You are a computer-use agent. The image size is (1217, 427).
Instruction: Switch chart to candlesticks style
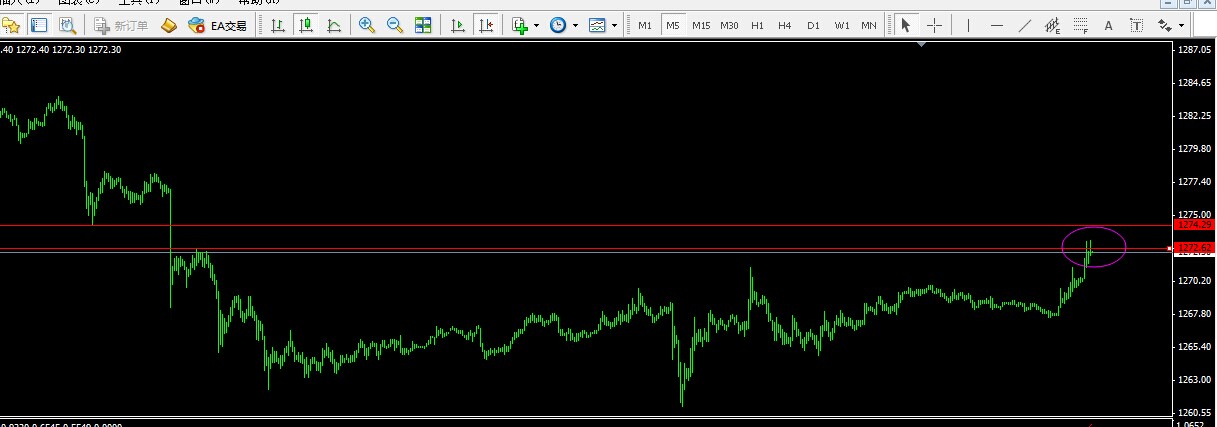(305, 25)
